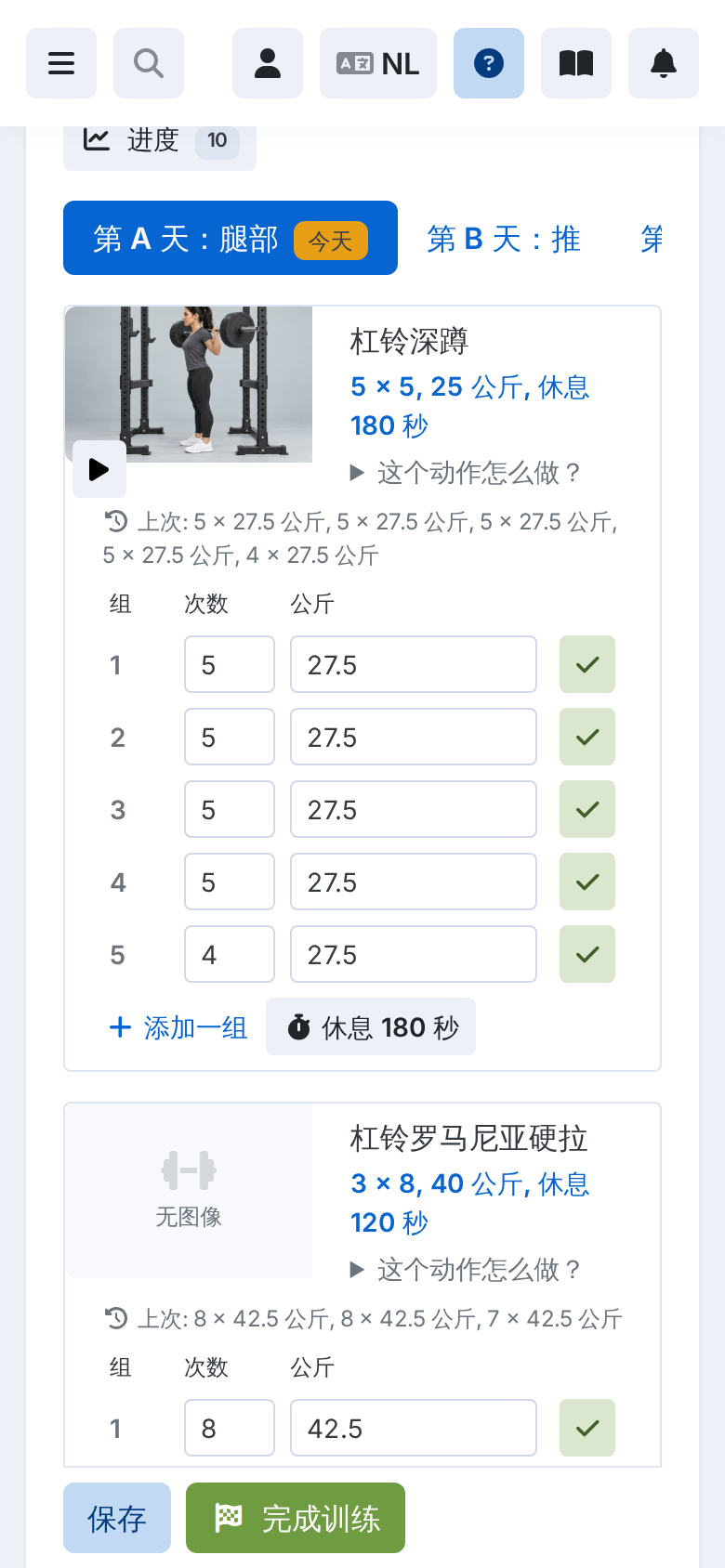Expand how-to for barbell squat
Screen dimensions: 725x1568
pos(466,473)
